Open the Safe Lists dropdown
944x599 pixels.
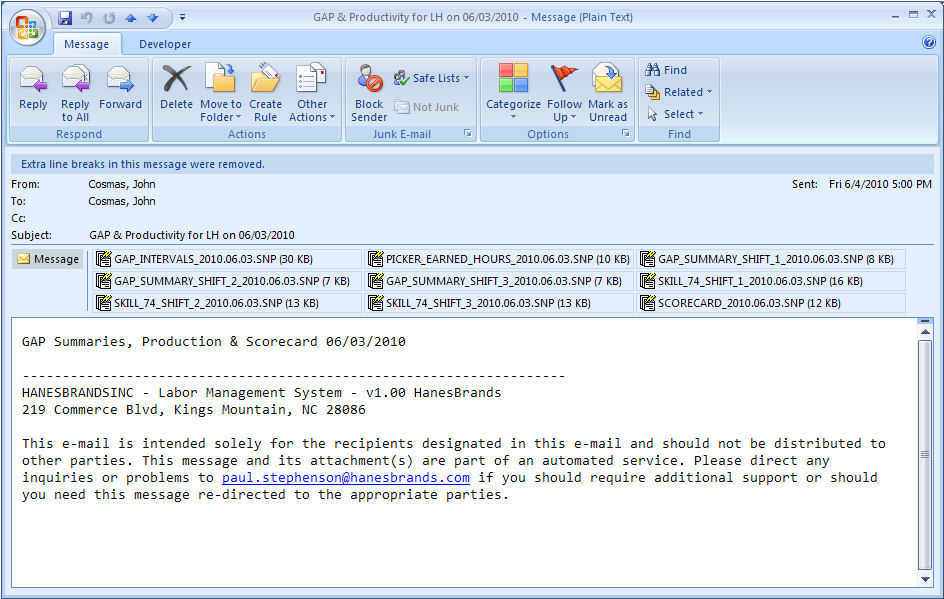coord(431,78)
